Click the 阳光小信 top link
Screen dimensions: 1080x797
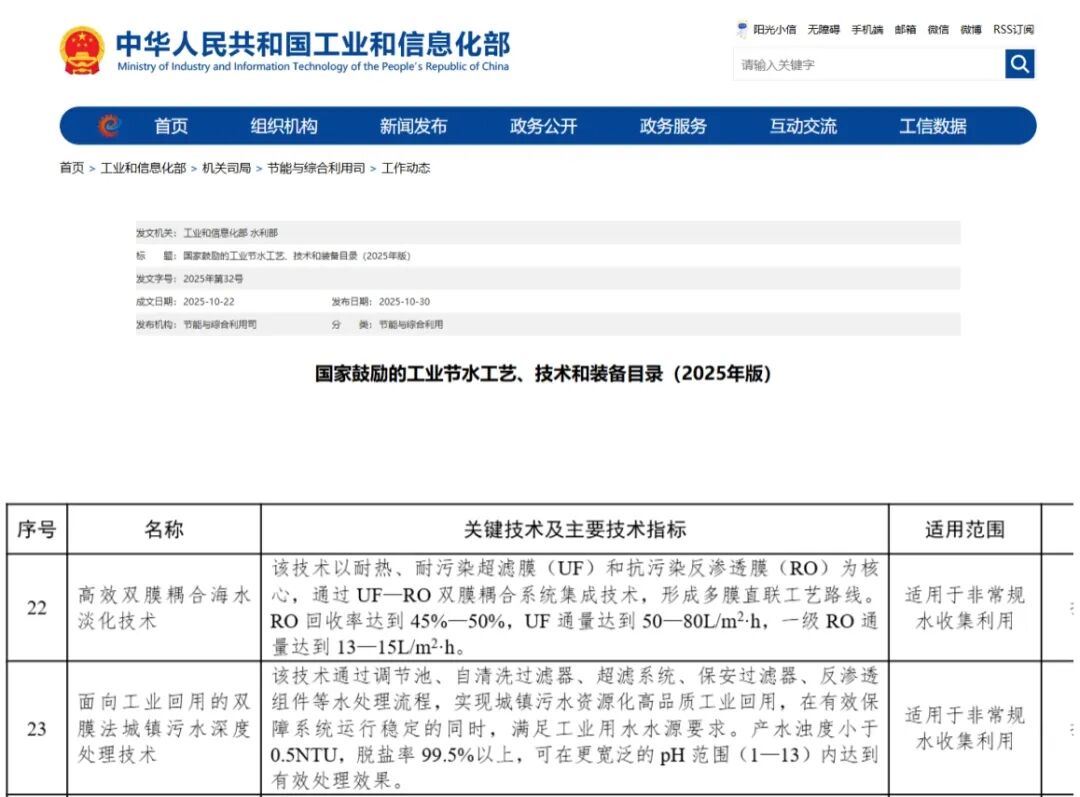(x=774, y=30)
